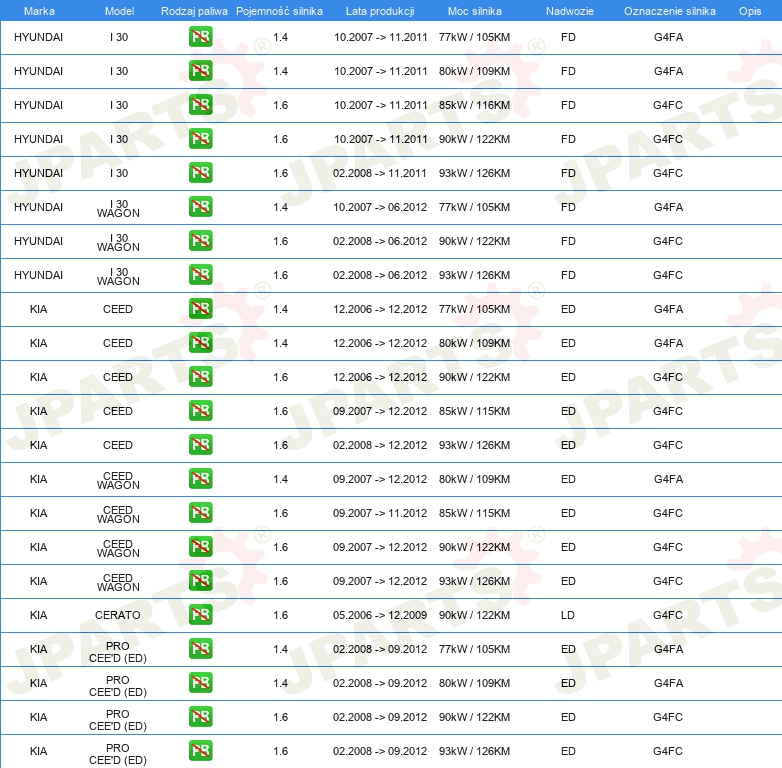This screenshot has height=768, width=782.
Task: Click fuel icon for CEED WAGON 93kW row
Action: coord(200,581)
